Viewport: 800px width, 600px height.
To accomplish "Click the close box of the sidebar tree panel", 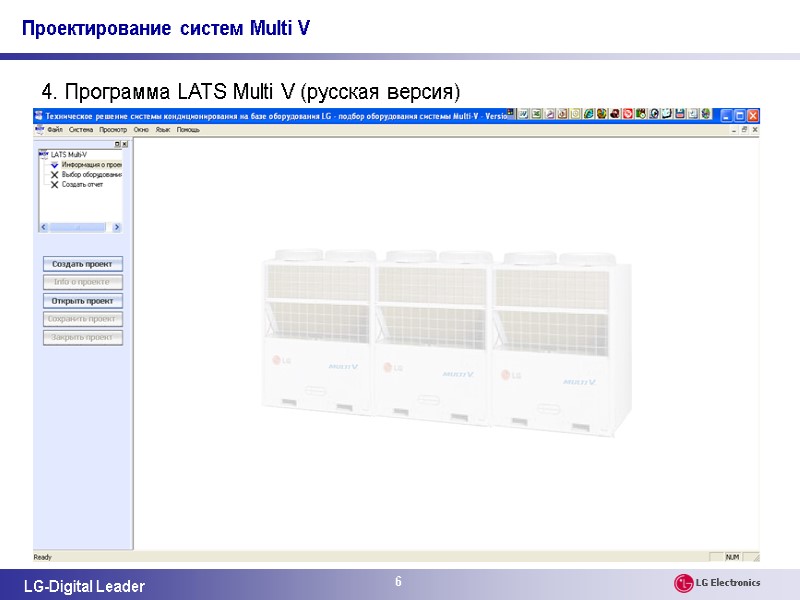I will click(124, 144).
